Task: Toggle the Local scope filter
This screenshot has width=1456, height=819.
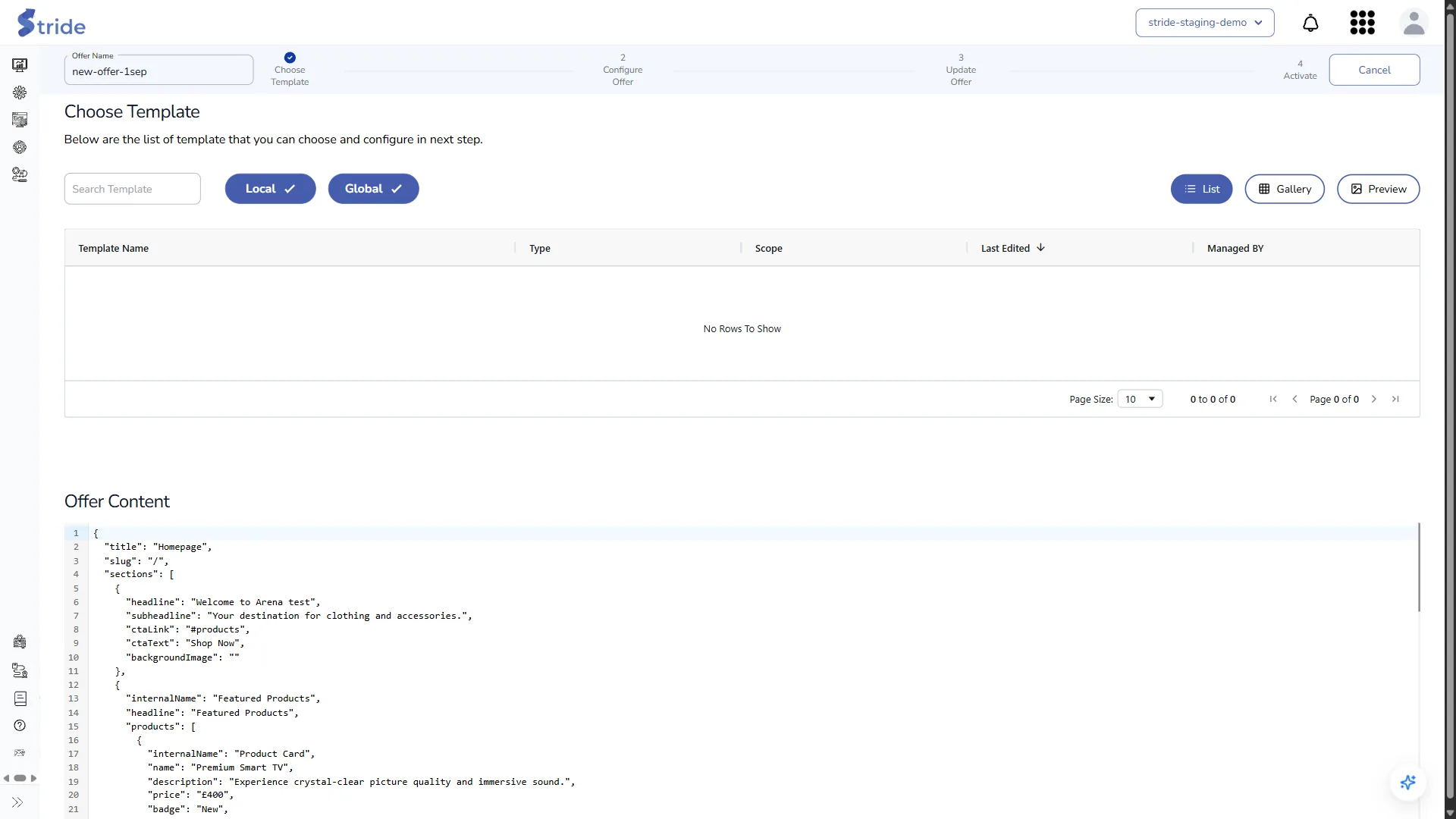Action: point(270,189)
